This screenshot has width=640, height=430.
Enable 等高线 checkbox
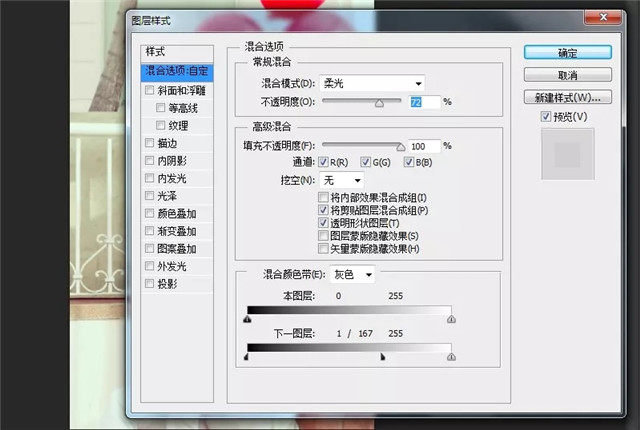pyautogui.click(x=160, y=108)
